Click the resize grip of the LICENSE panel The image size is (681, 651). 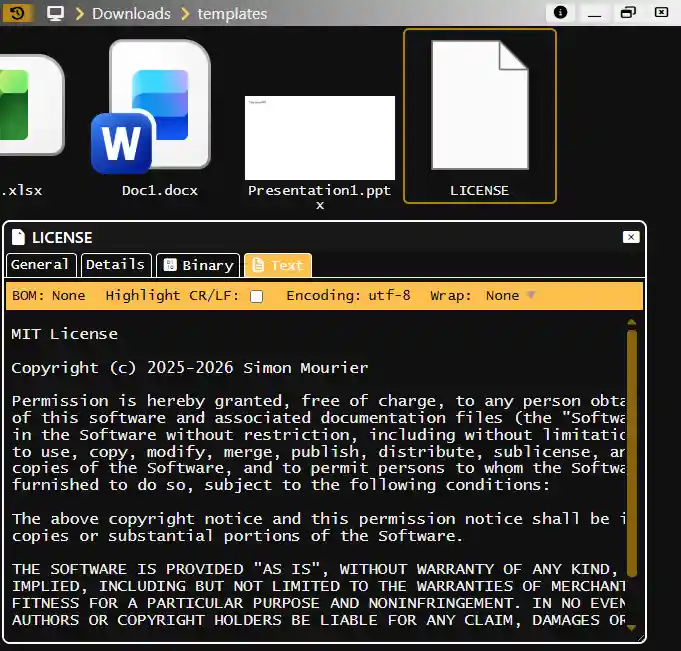pyautogui.click(x=641, y=638)
